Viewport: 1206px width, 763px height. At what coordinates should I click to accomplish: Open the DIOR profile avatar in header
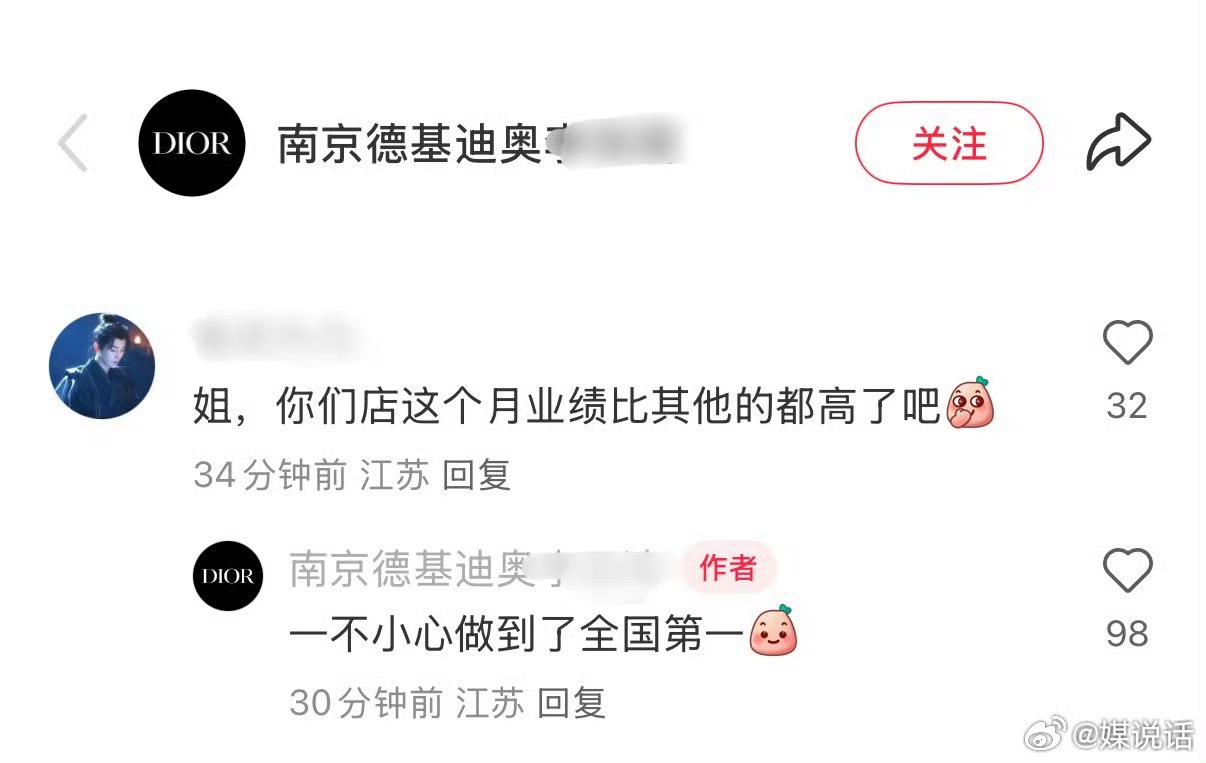[x=192, y=143]
